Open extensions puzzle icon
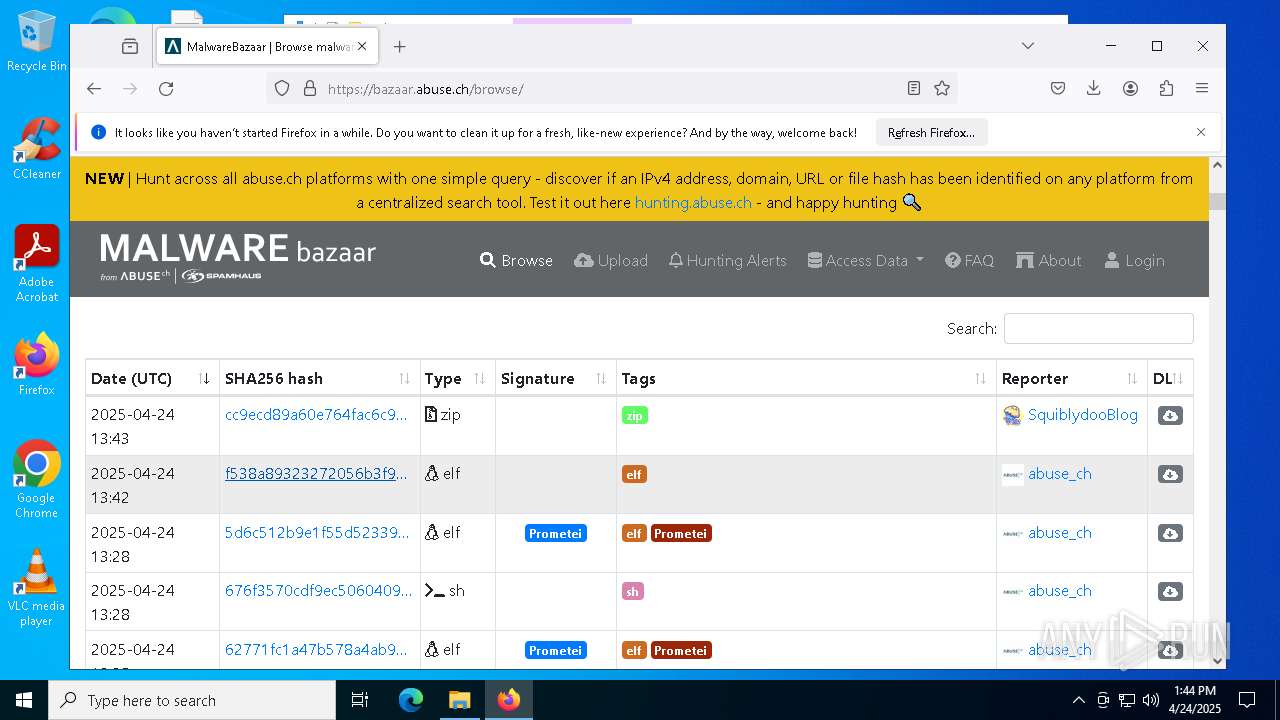 pyautogui.click(x=1166, y=88)
